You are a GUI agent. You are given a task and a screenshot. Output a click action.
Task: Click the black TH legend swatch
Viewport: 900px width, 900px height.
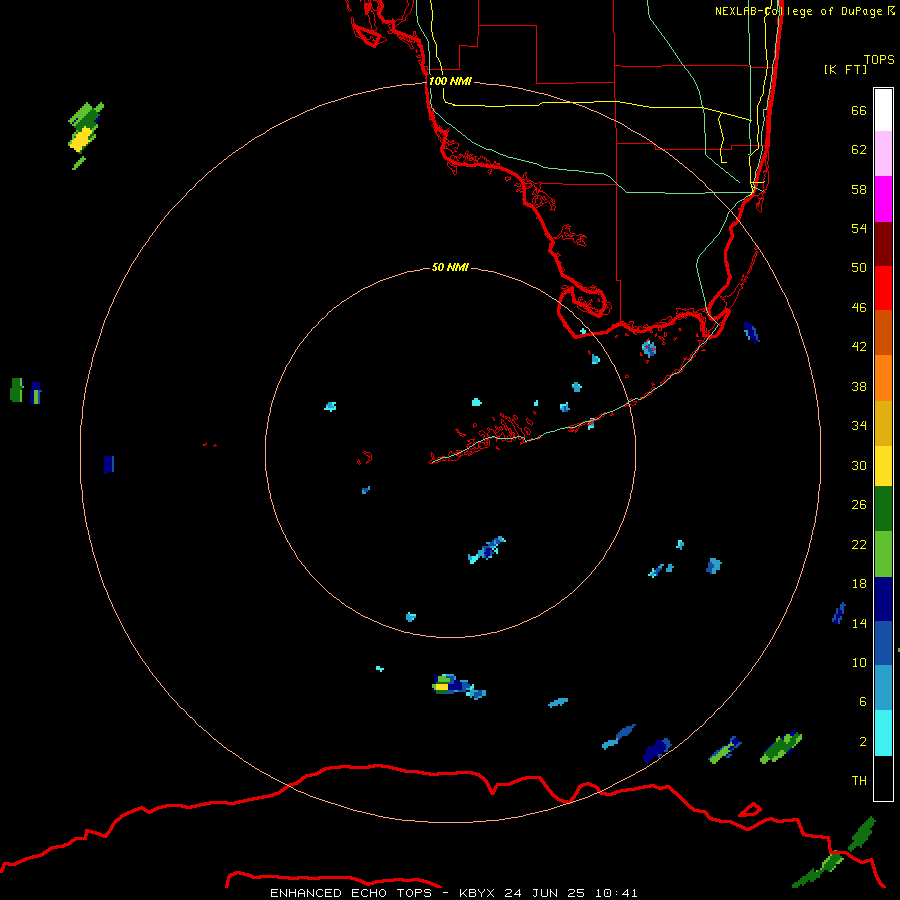(883, 778)
